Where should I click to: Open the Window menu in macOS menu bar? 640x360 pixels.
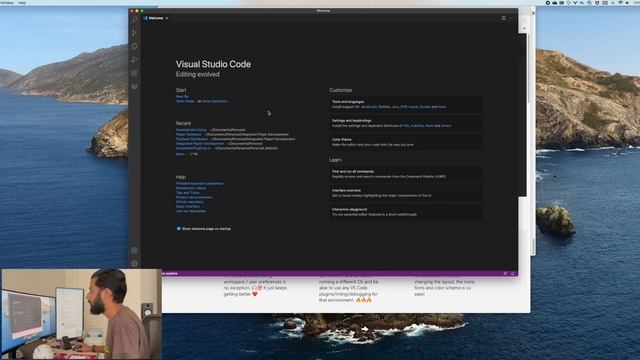(7, 2)
